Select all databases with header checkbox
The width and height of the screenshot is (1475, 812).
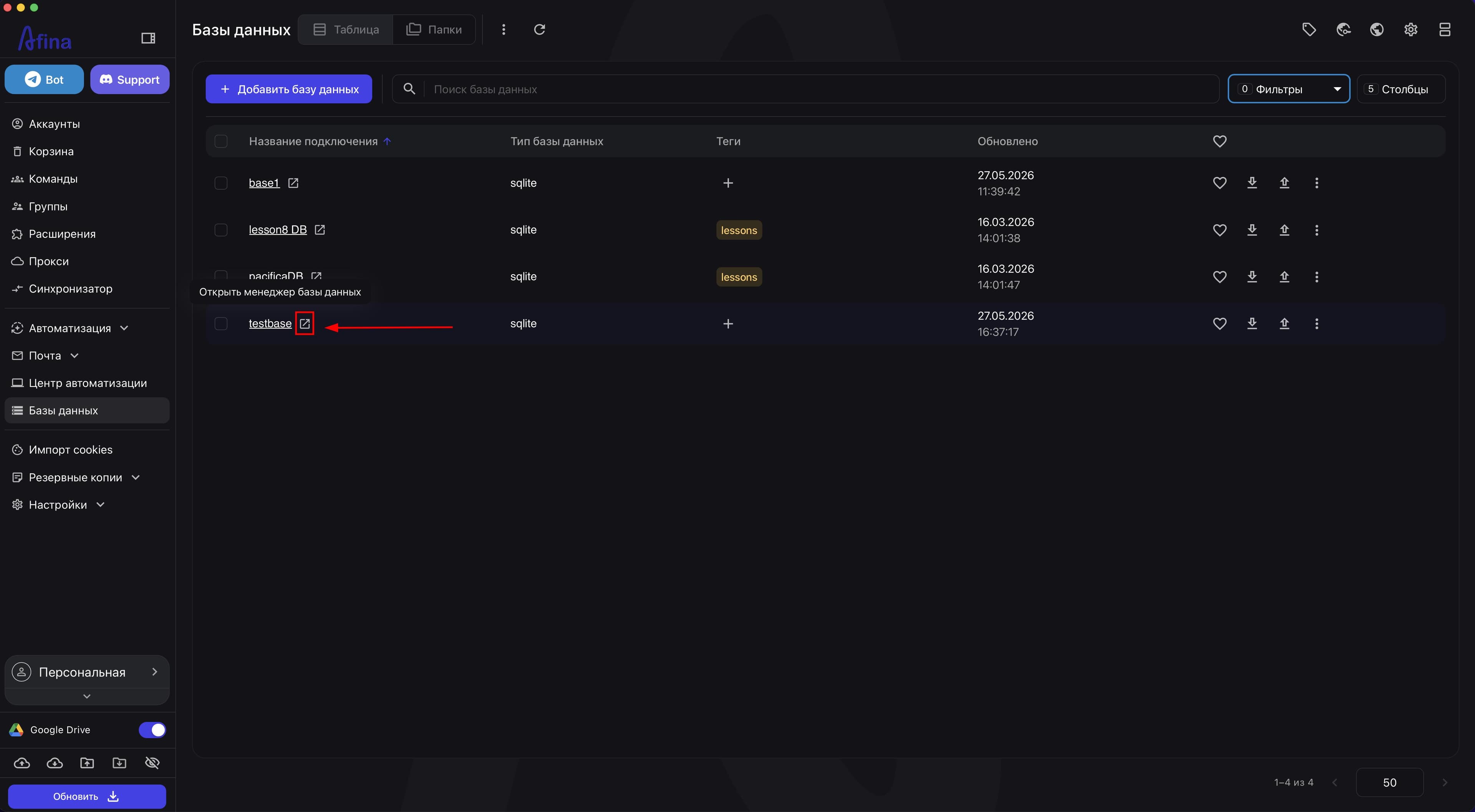221,141
